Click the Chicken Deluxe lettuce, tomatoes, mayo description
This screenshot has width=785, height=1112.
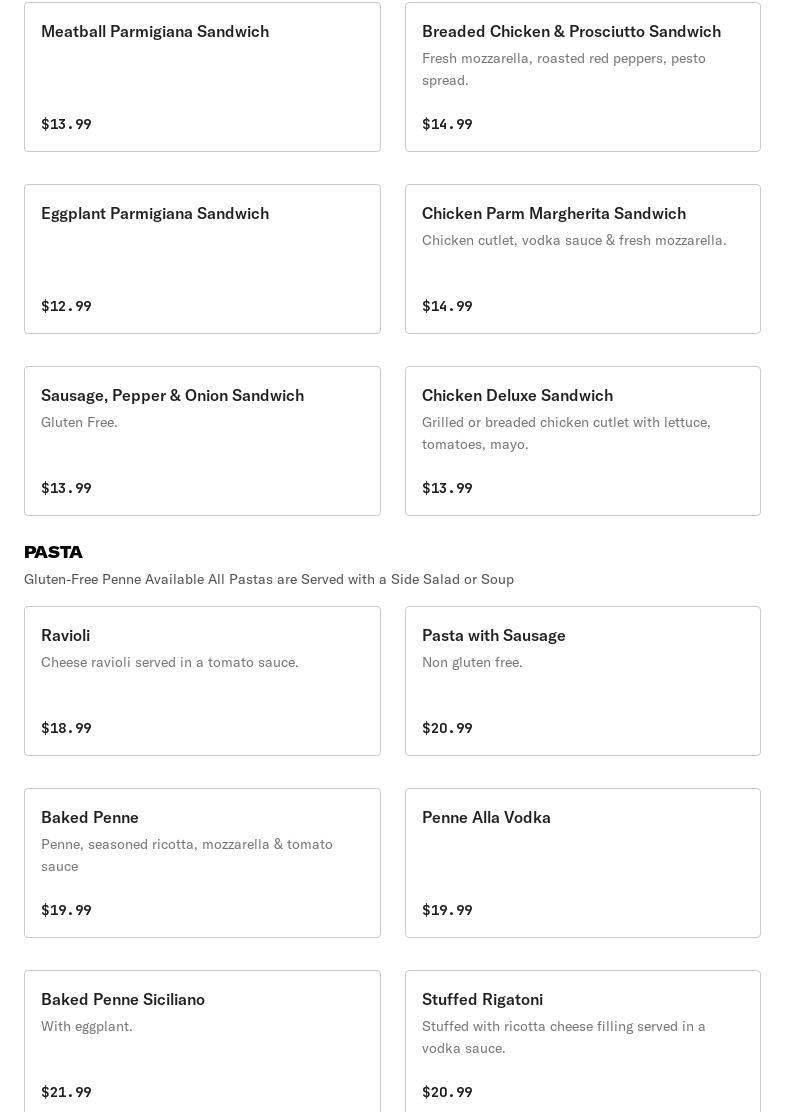pos(566,433)
